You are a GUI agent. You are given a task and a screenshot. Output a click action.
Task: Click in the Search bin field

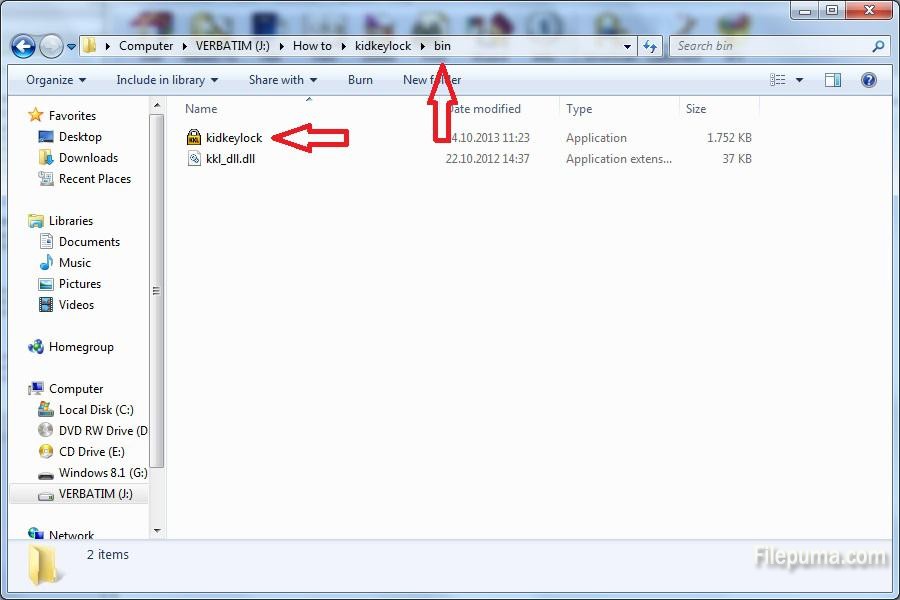[770, 46]
